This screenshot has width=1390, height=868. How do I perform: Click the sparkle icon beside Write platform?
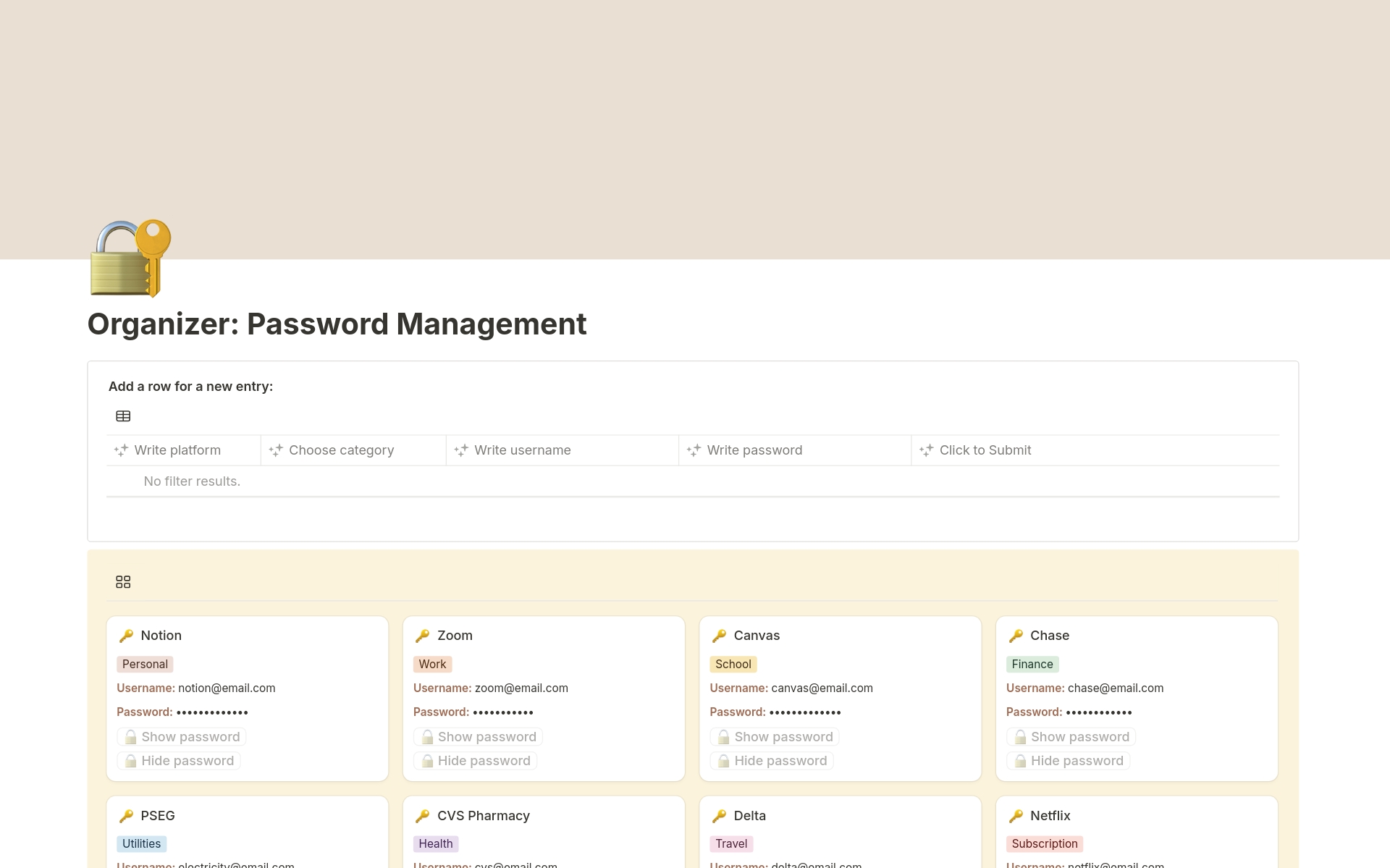[121, 450]
